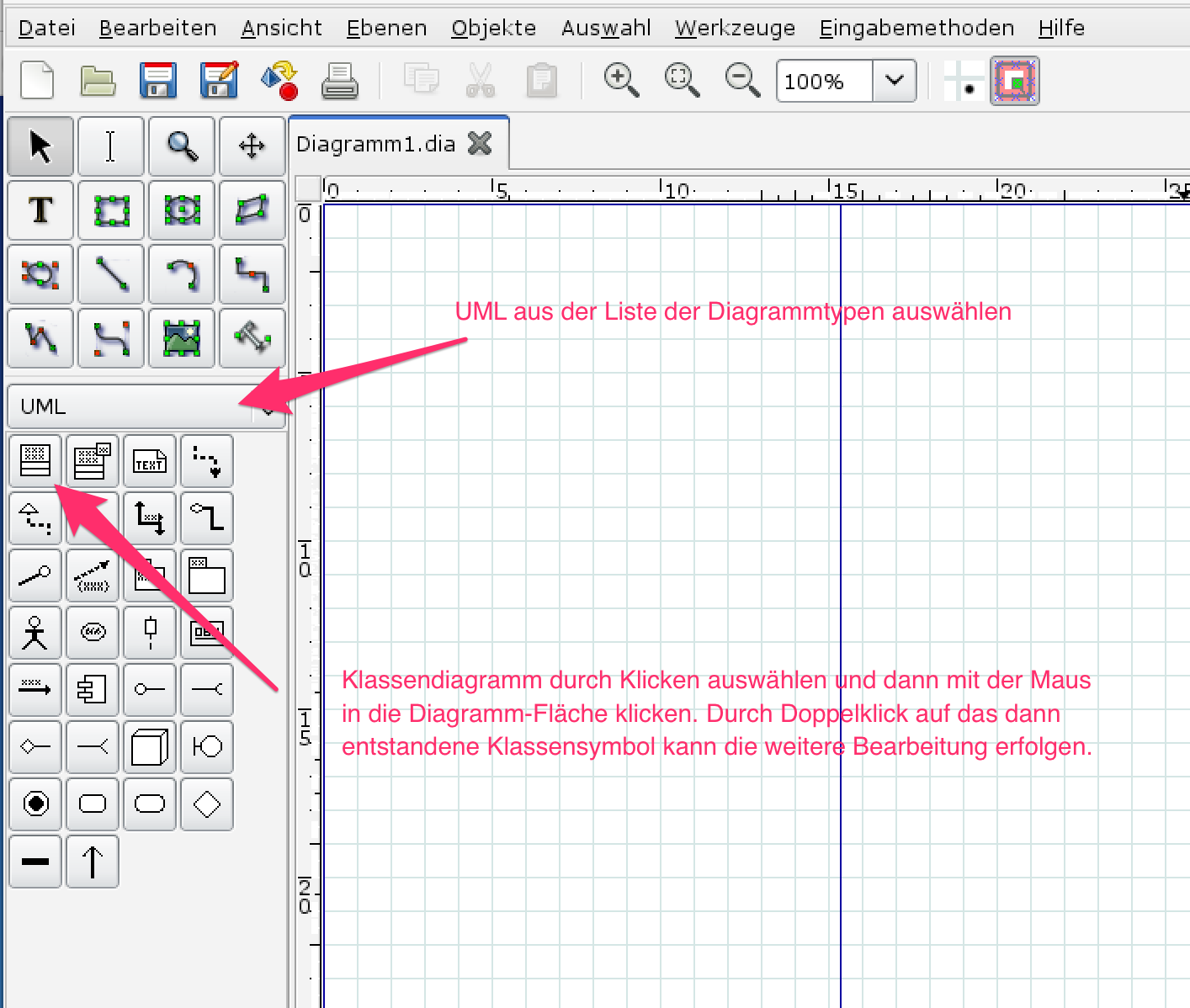This screenshot has height=1008, width=1190.
Task: Pick the UML Branch diamond shape
Action: coord(207,804)
